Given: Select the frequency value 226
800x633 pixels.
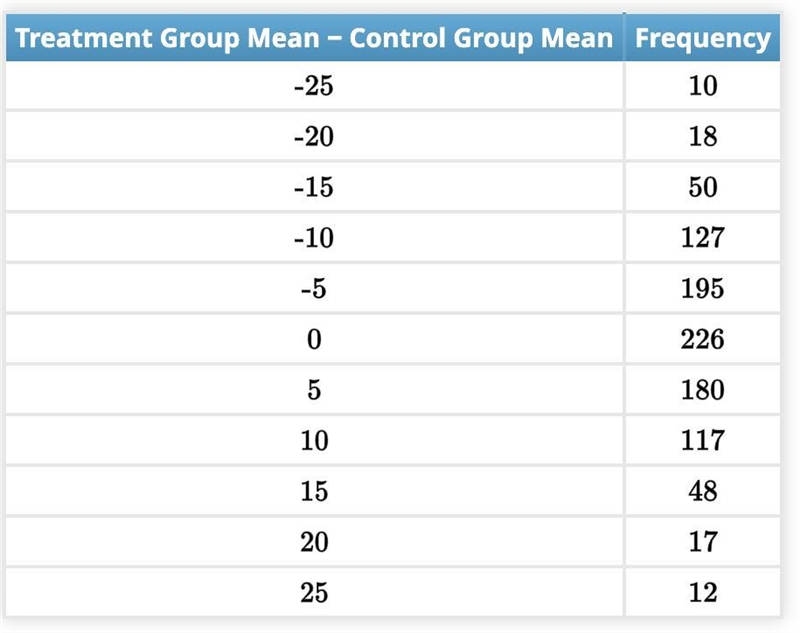Looking at the screenshot, I should click(703, 339).
